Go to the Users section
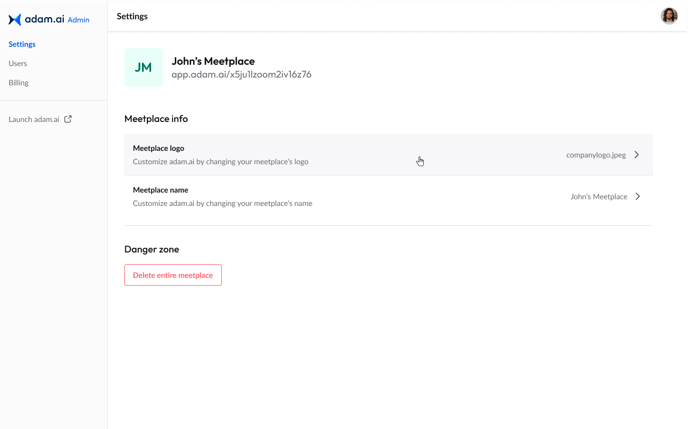This screenshot has width=688, height=429. (18, 63)
